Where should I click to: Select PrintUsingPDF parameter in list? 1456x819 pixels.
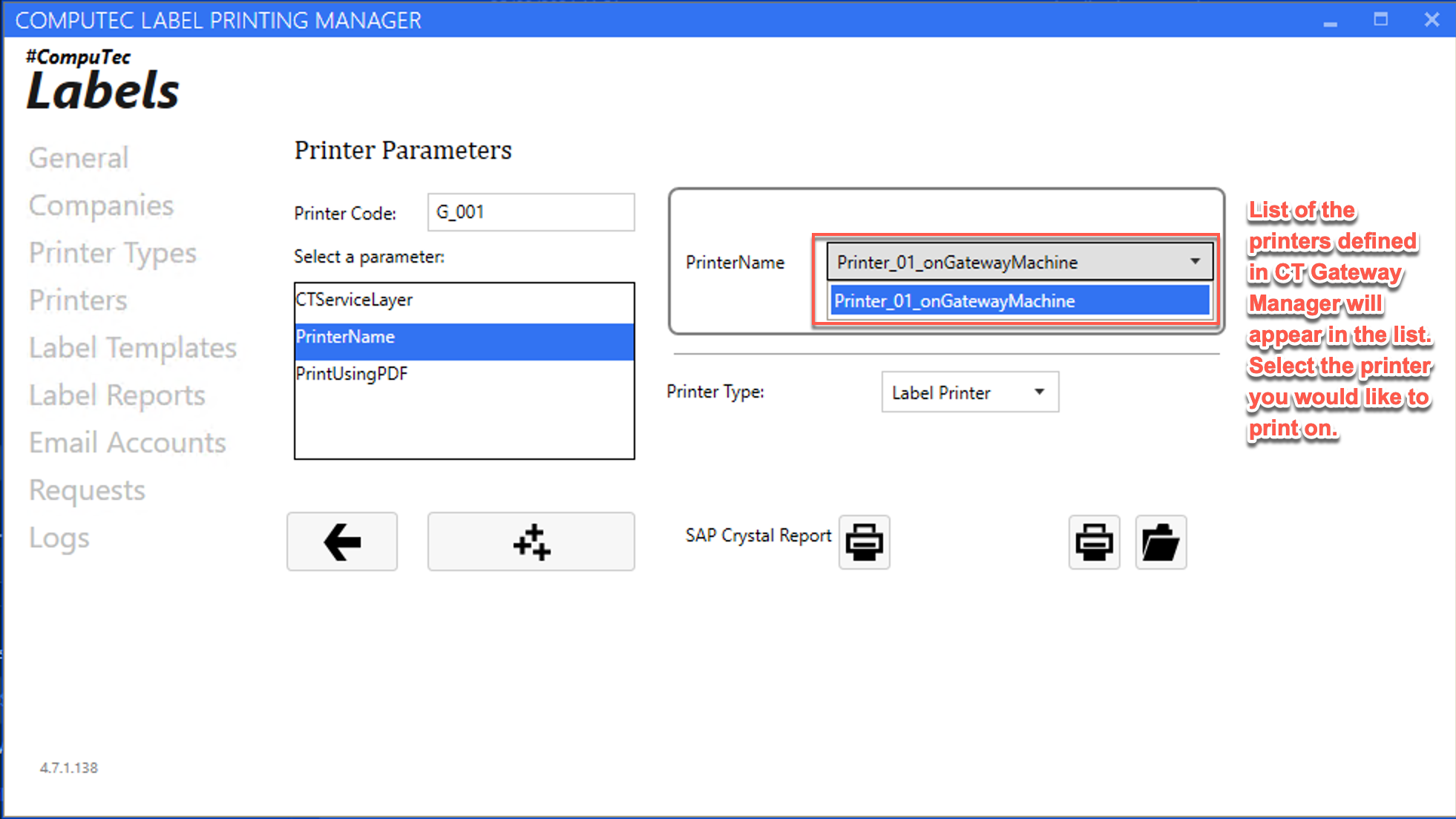pyautogui.click(x=352, y=374)
